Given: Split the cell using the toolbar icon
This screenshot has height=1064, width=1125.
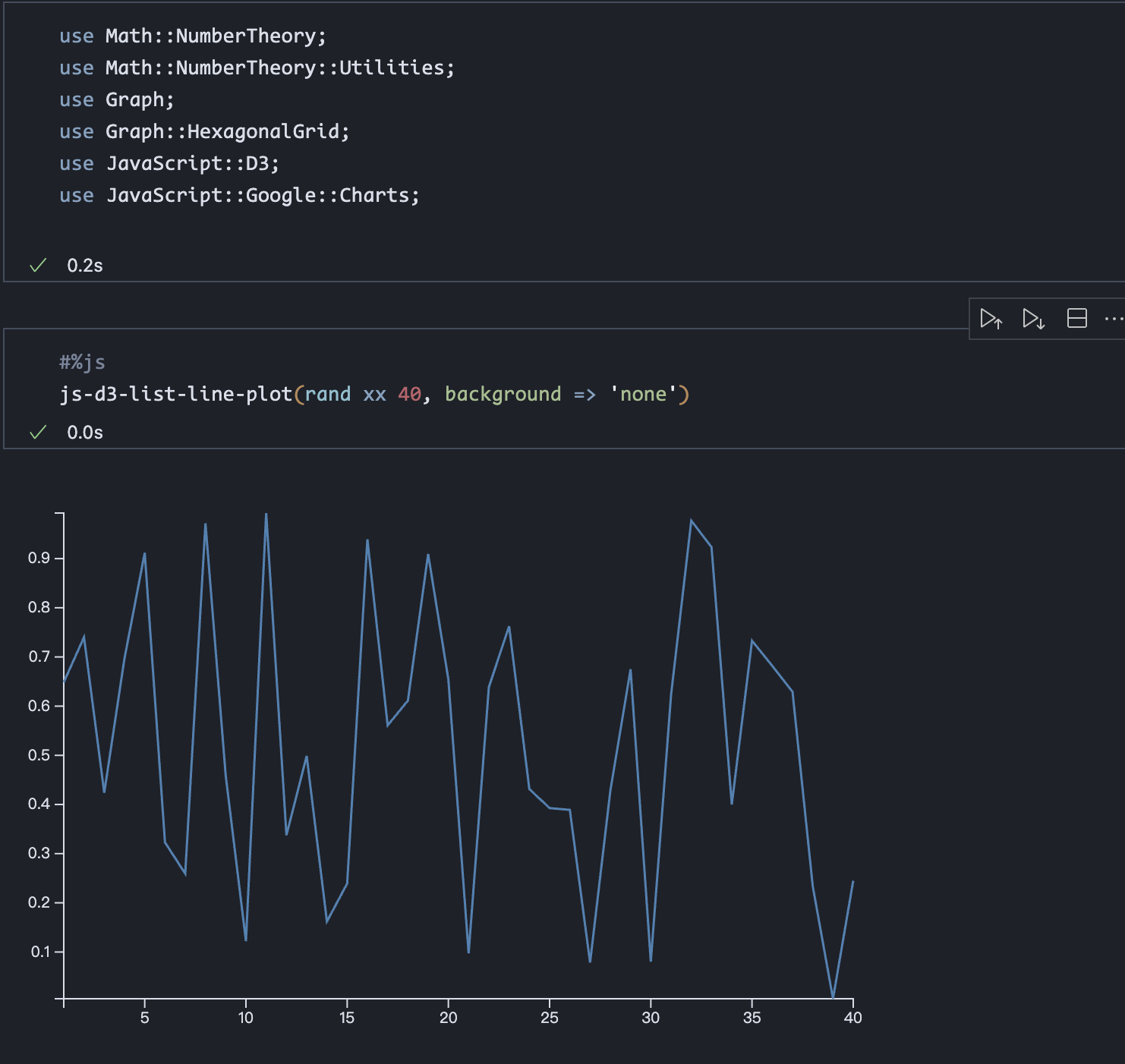Looking at the screenshot, I should click(1076, 319).
